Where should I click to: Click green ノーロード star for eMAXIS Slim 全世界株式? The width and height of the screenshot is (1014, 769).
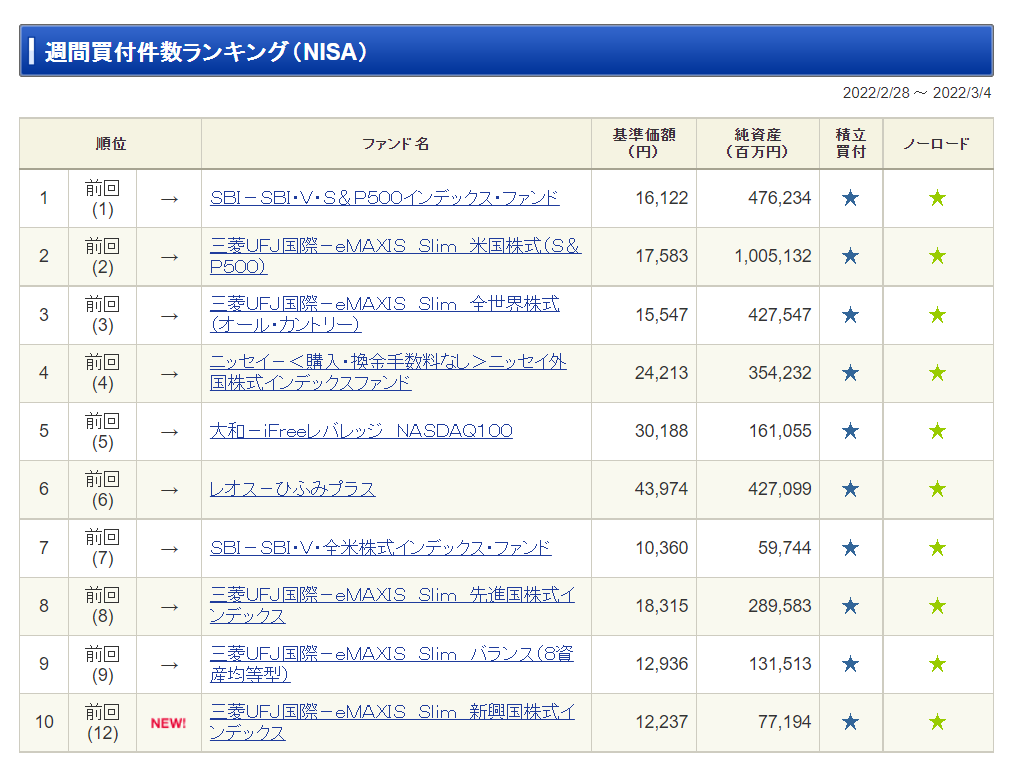point(937,315)
